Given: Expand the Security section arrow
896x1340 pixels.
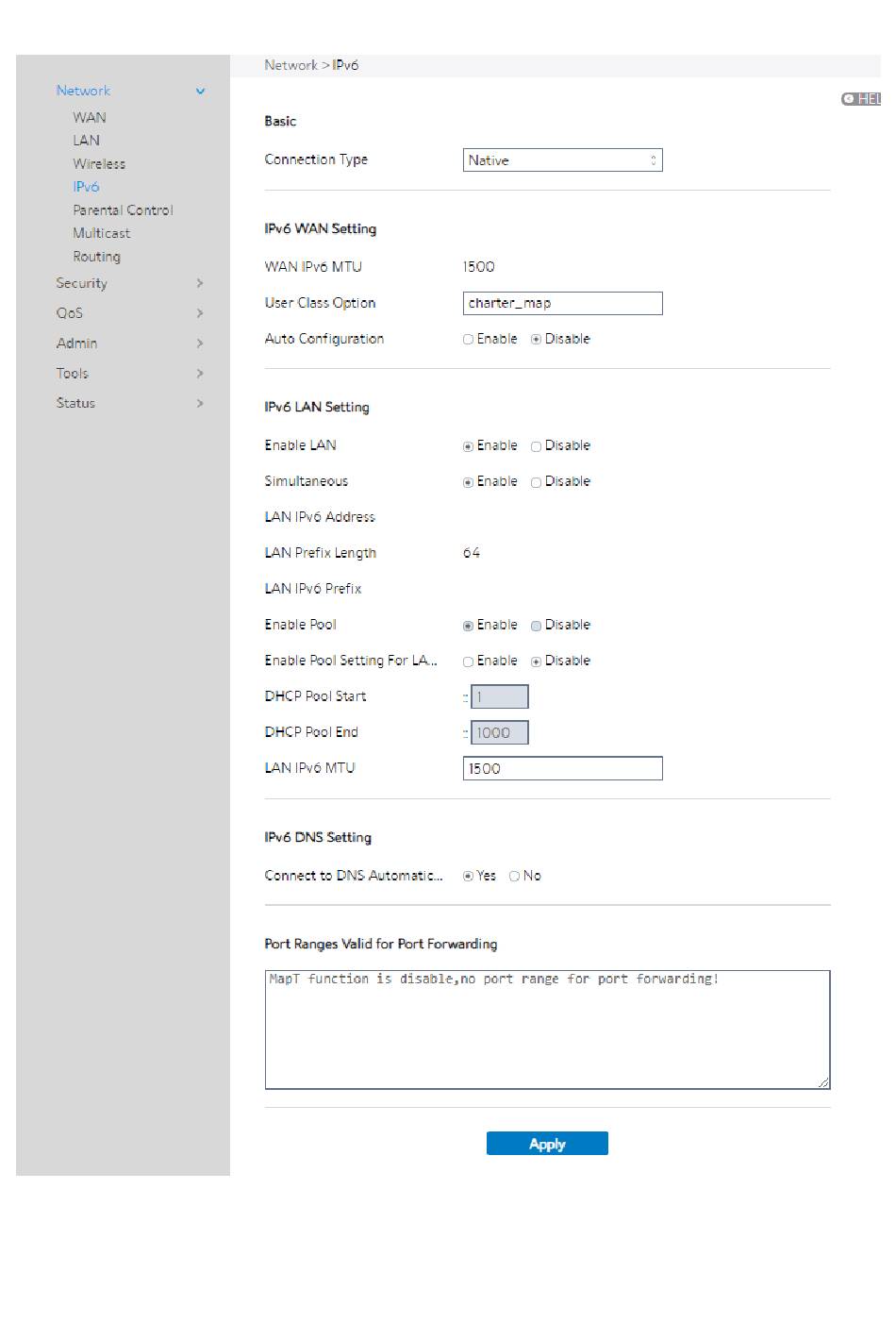Looking at the screenshot, I should 200,283.
